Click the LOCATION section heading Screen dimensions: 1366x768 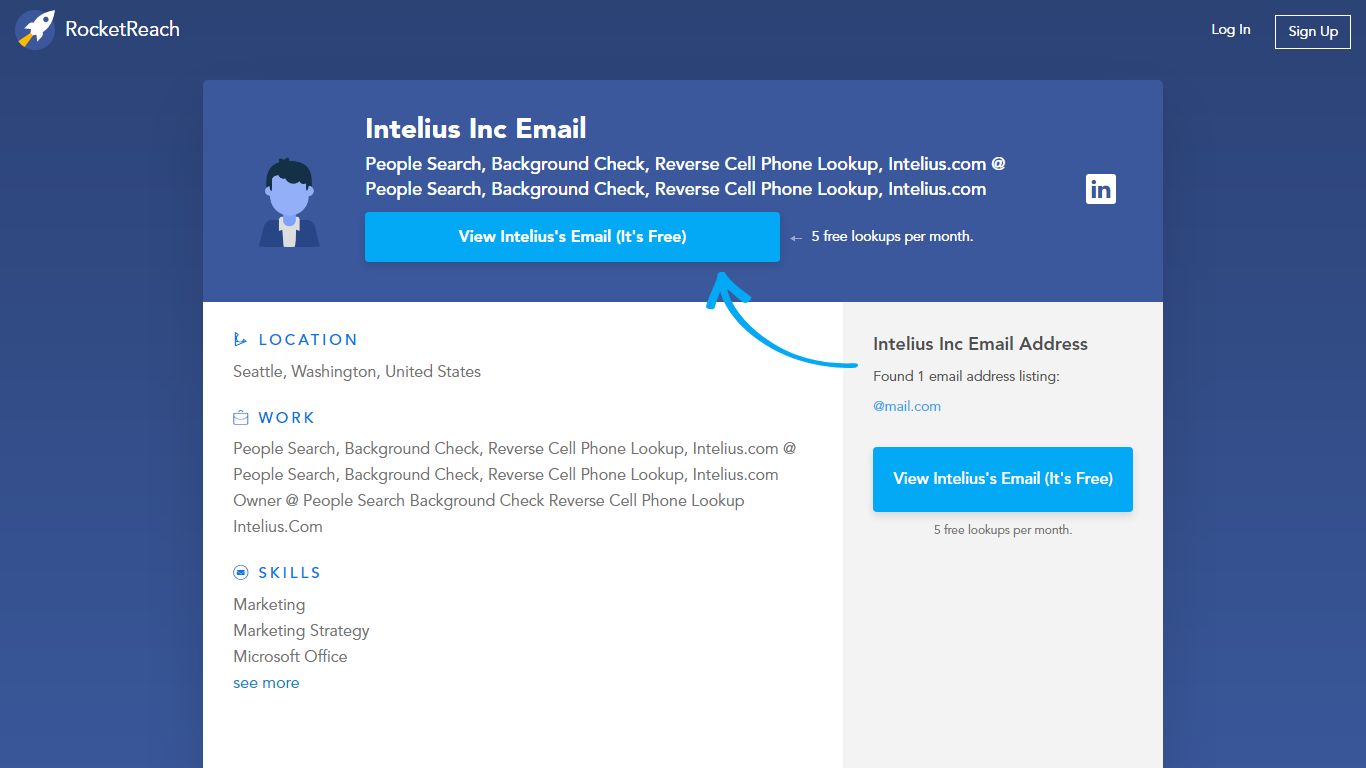pyautogui.click(x=308, y=340)
